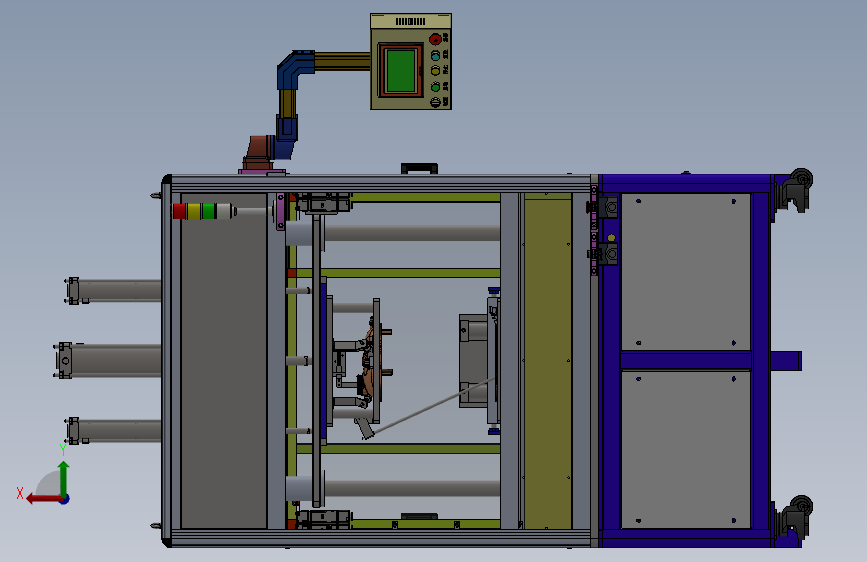Select the blue cross member between the gray panels

tap(686, 361)
